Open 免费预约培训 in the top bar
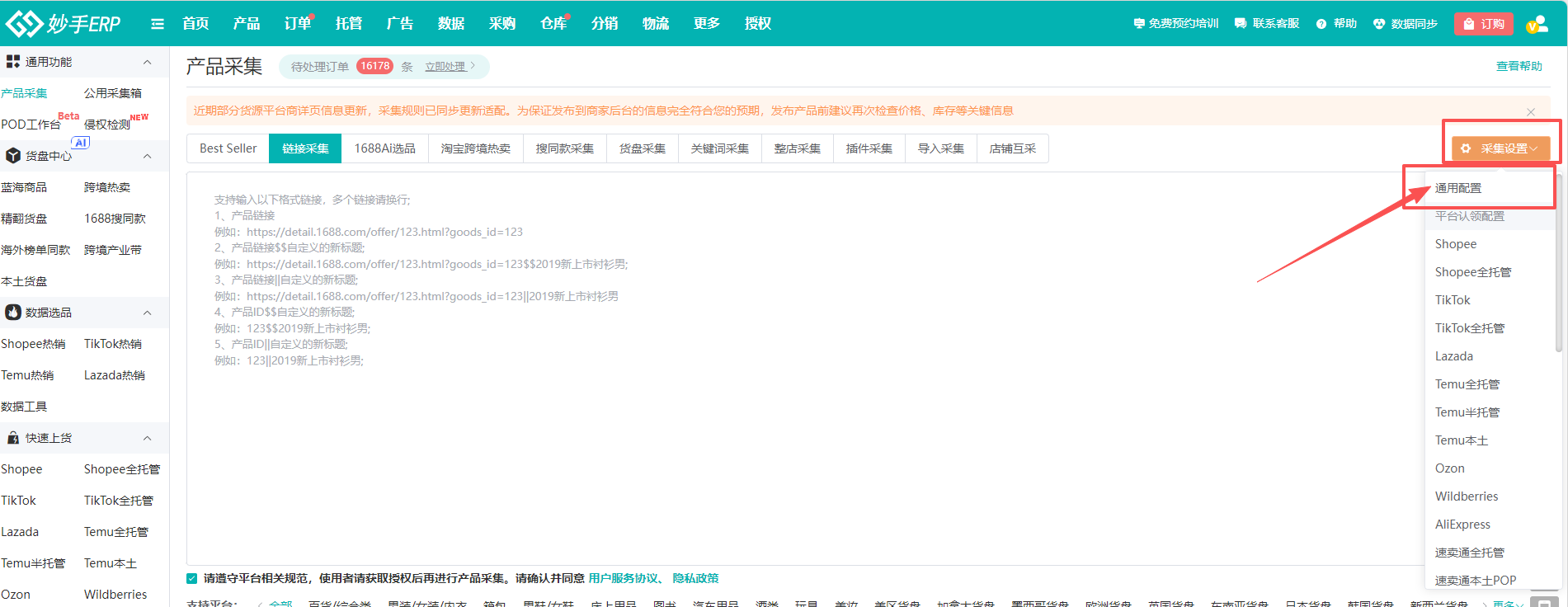The width and height of the screenshot is (1568, 607). pyautogui.click(x=1175, y=24)
